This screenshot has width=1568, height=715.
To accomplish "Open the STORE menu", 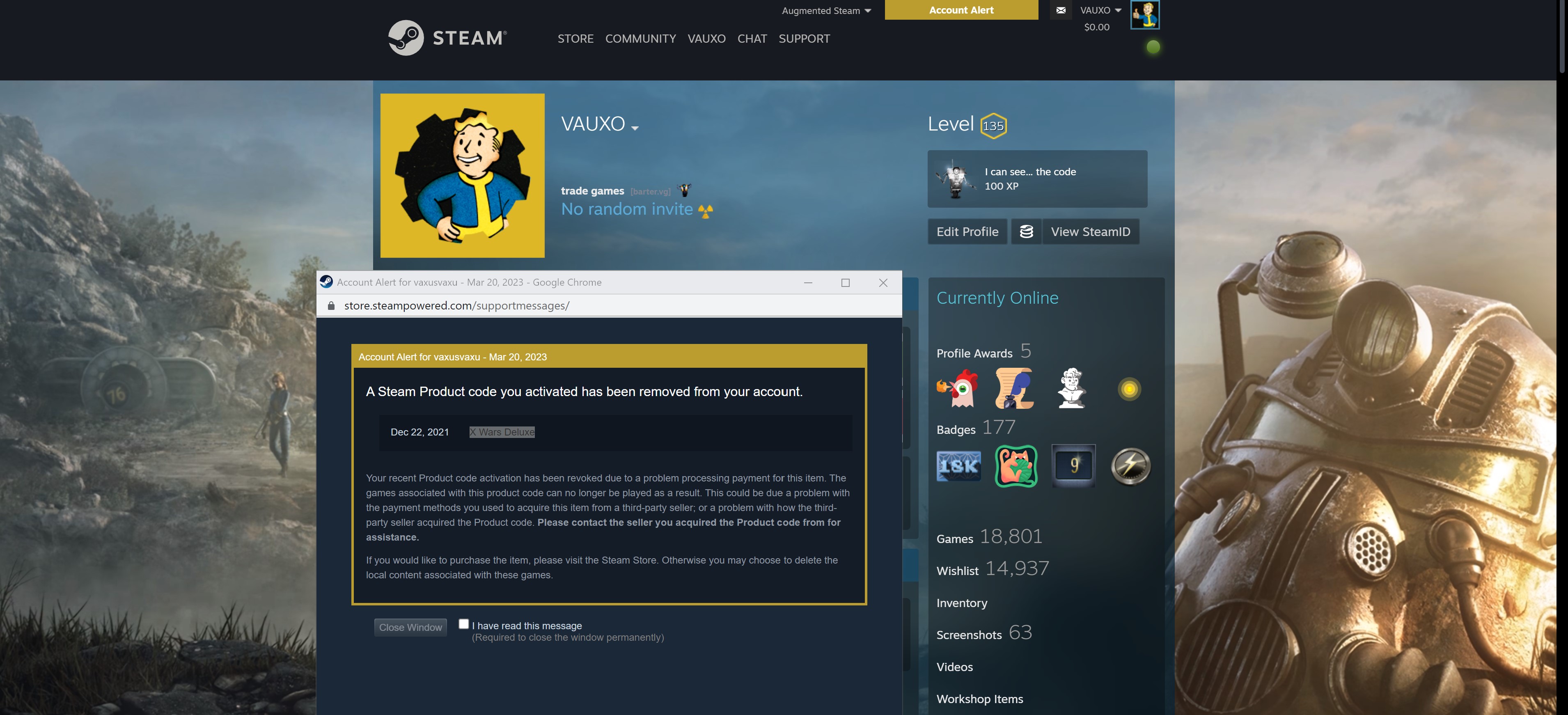I will 575,38.
